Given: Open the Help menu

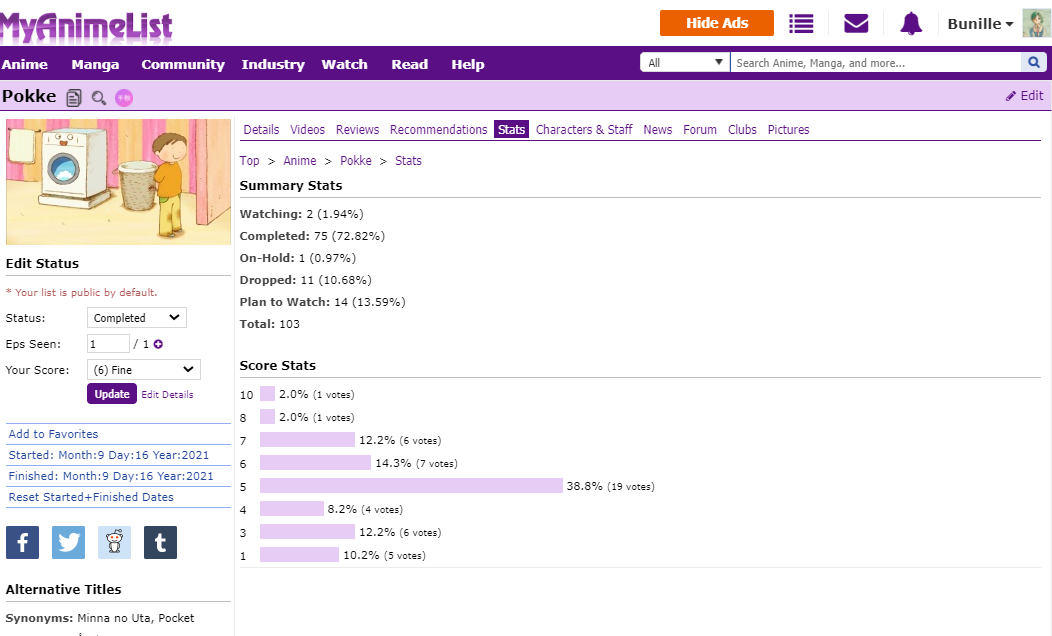Looking at the screenshot, I should (468, 64).
